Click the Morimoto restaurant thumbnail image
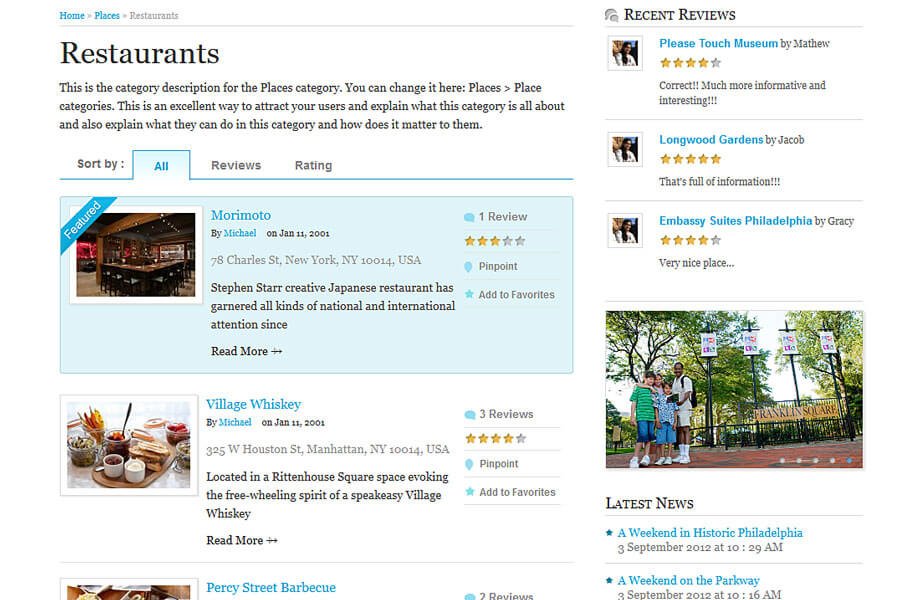Viewport: 920px width, 600px height. tap(135, 254)
